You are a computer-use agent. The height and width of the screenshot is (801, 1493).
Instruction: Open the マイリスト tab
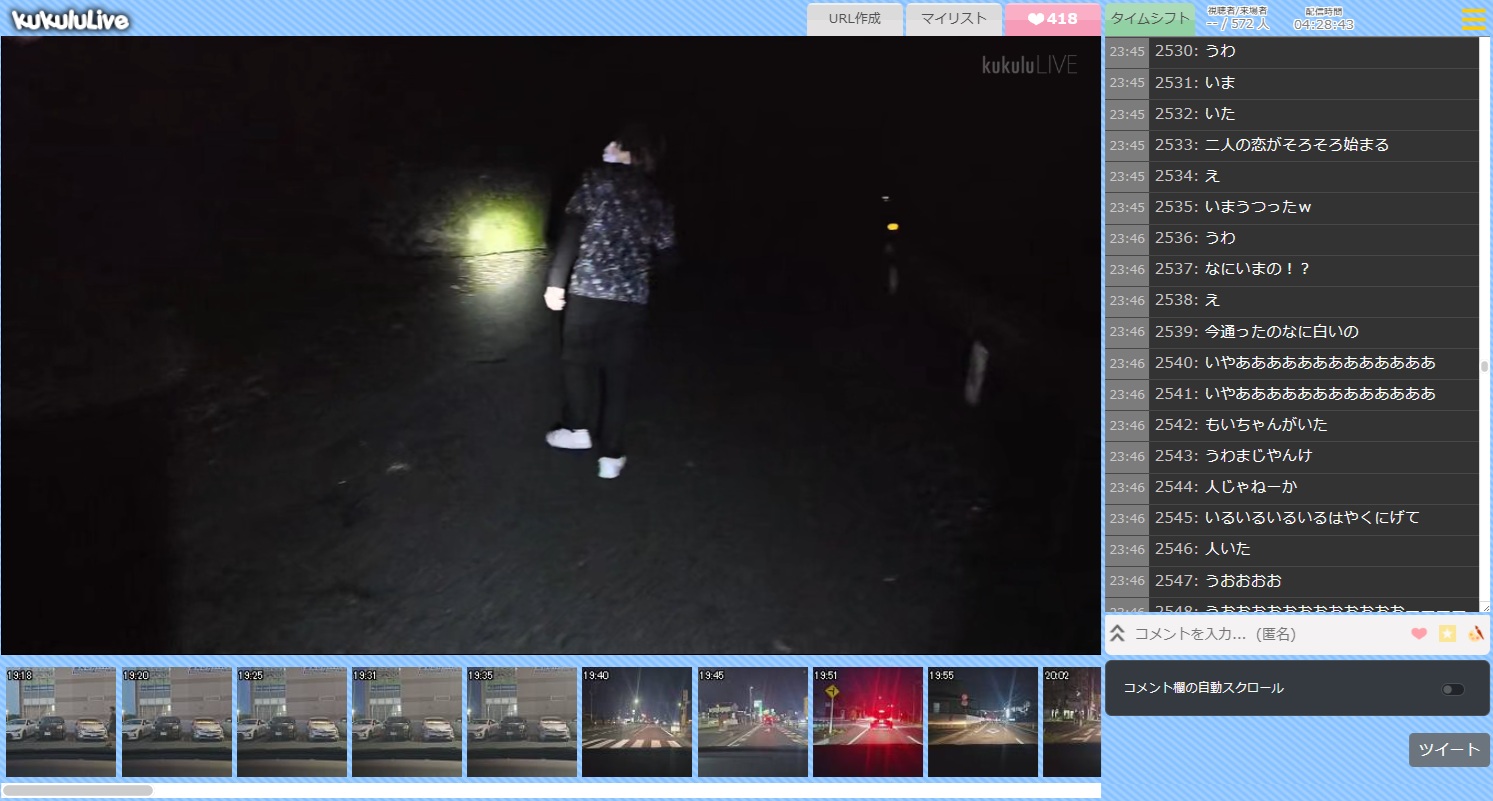pos(953,19)
